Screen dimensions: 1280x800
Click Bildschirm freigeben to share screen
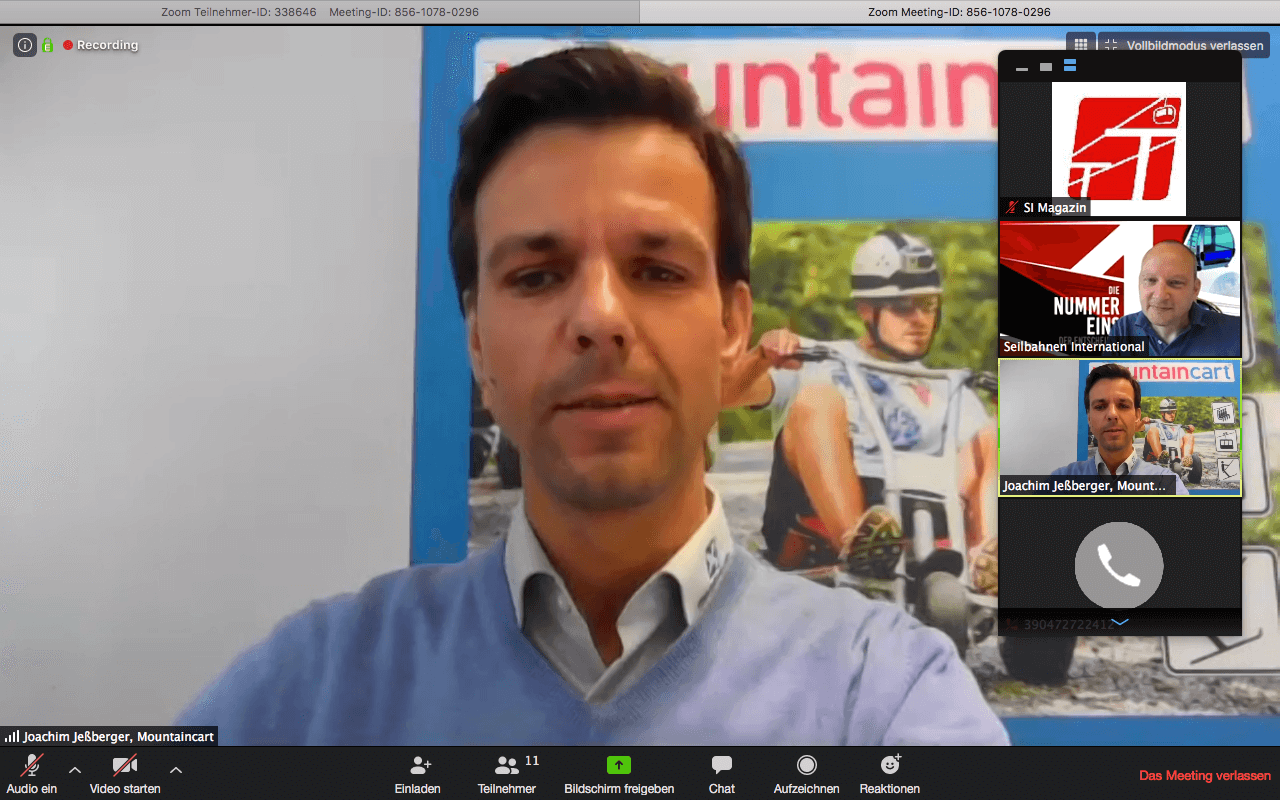[619, 766]
